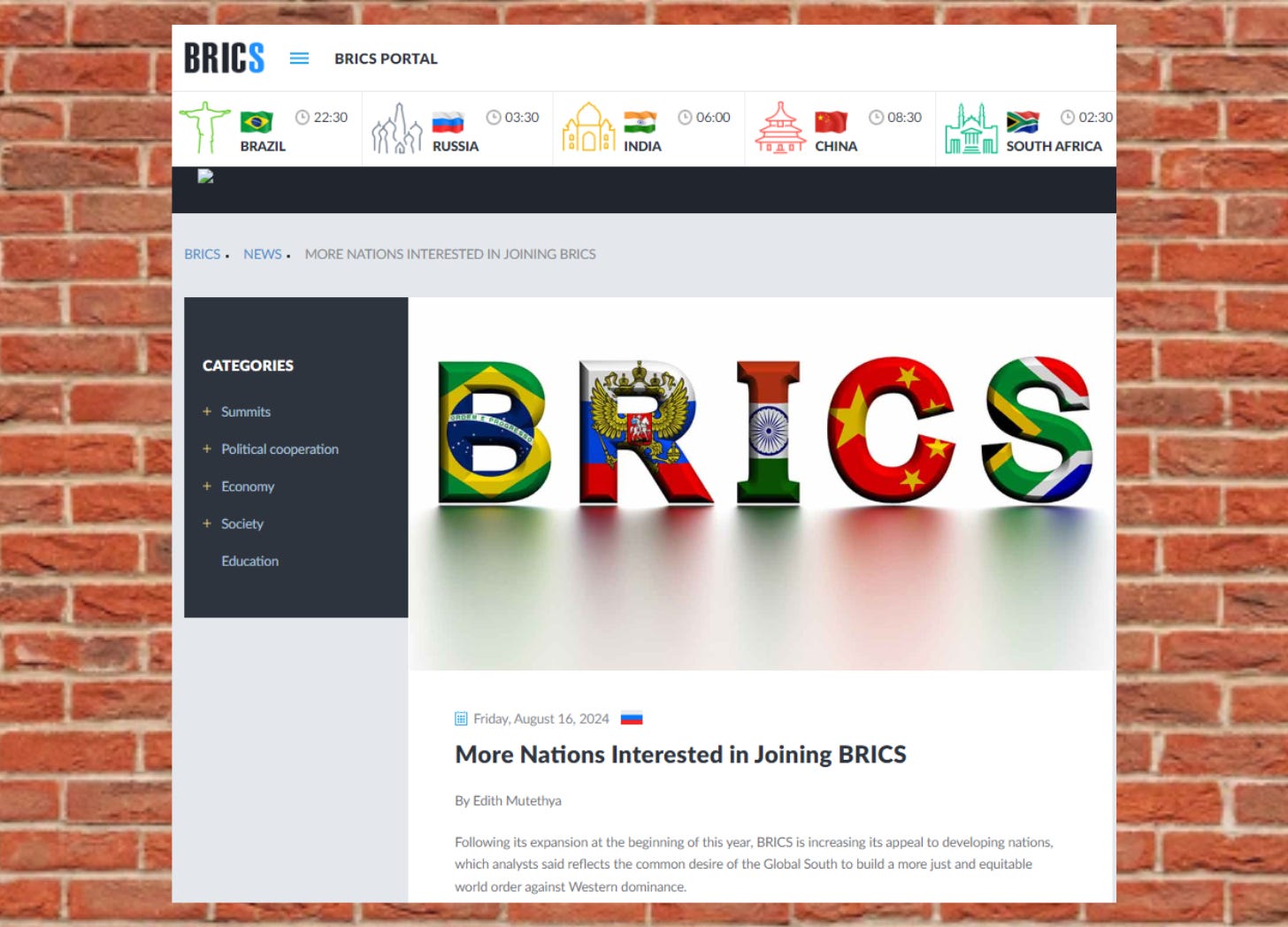This screenshot has width=1288, height=927.
Task: Click the Taj Mahal India icon
Action: [588, 128]
